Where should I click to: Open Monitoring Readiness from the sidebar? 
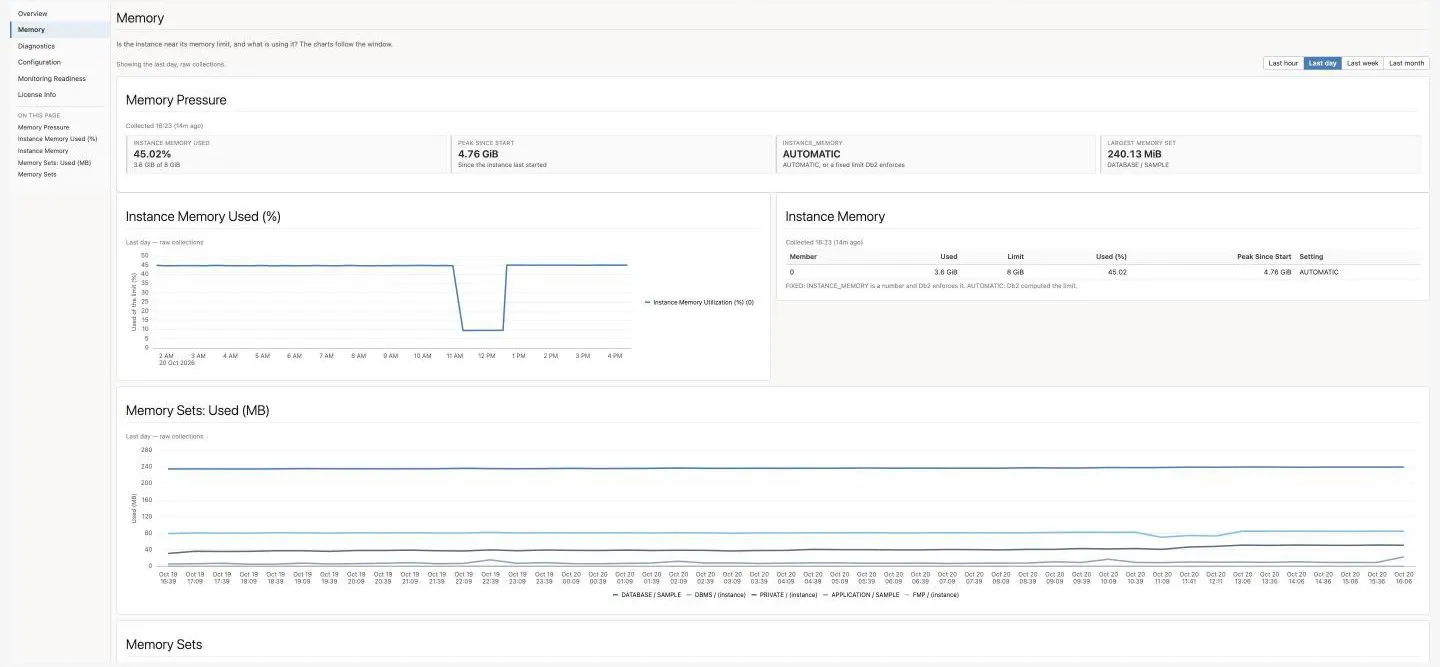click(x=52, y=78)
